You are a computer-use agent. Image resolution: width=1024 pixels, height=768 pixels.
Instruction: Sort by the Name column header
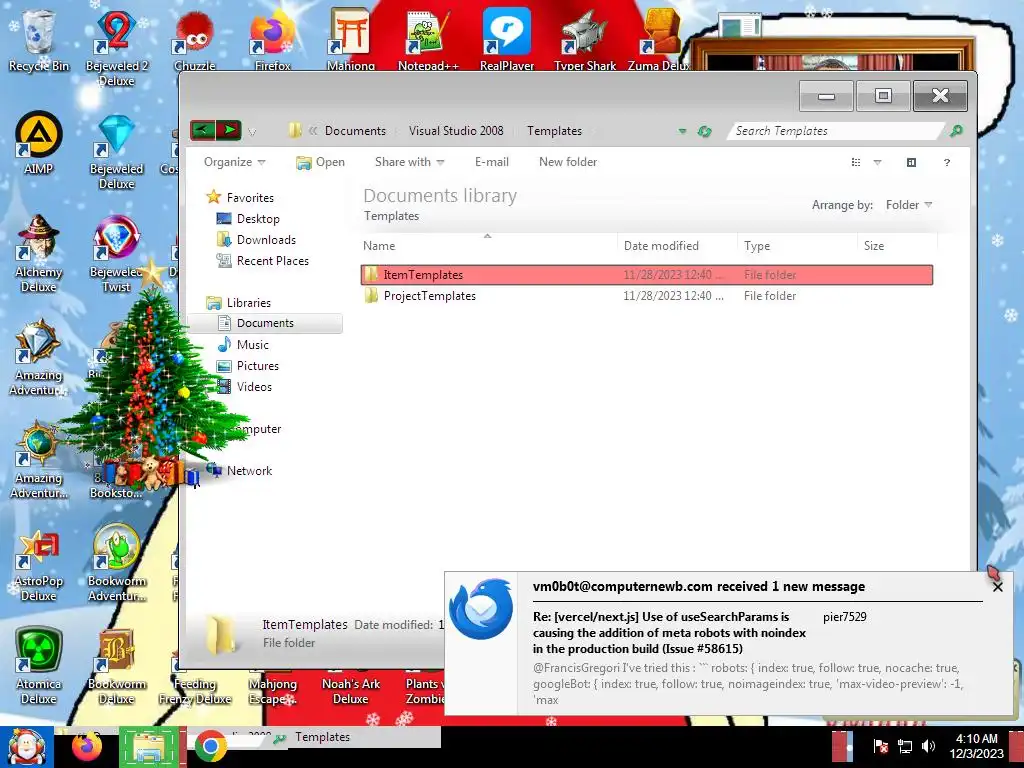click(487, 246)
